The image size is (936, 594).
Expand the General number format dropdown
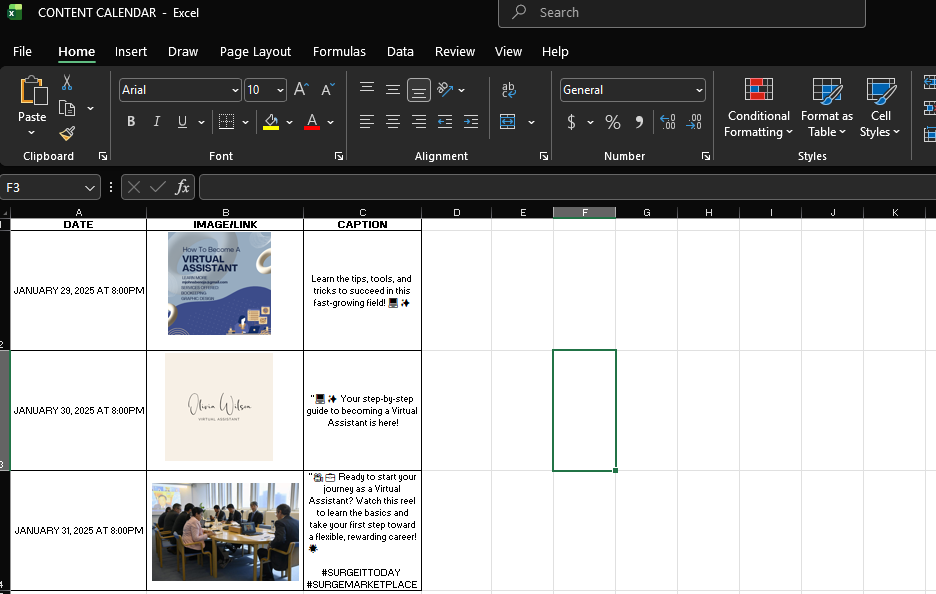pos(697,90)
